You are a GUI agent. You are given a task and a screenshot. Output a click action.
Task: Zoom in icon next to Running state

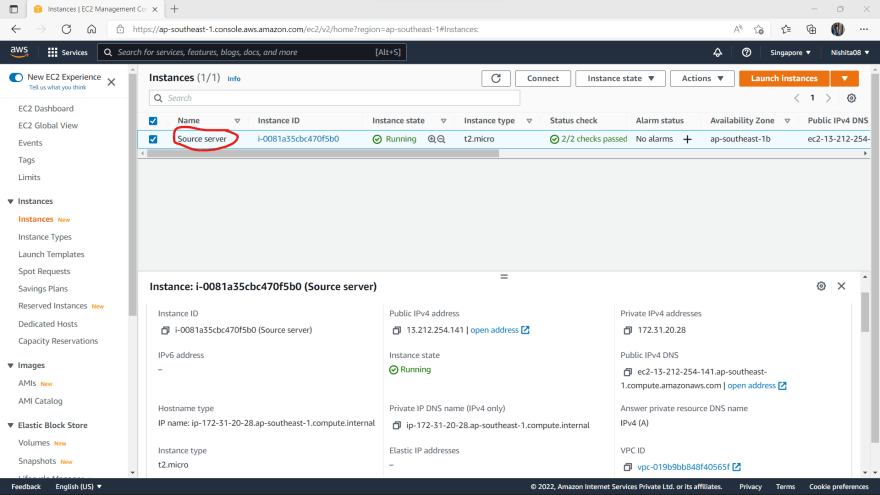(x=432, y=139)
